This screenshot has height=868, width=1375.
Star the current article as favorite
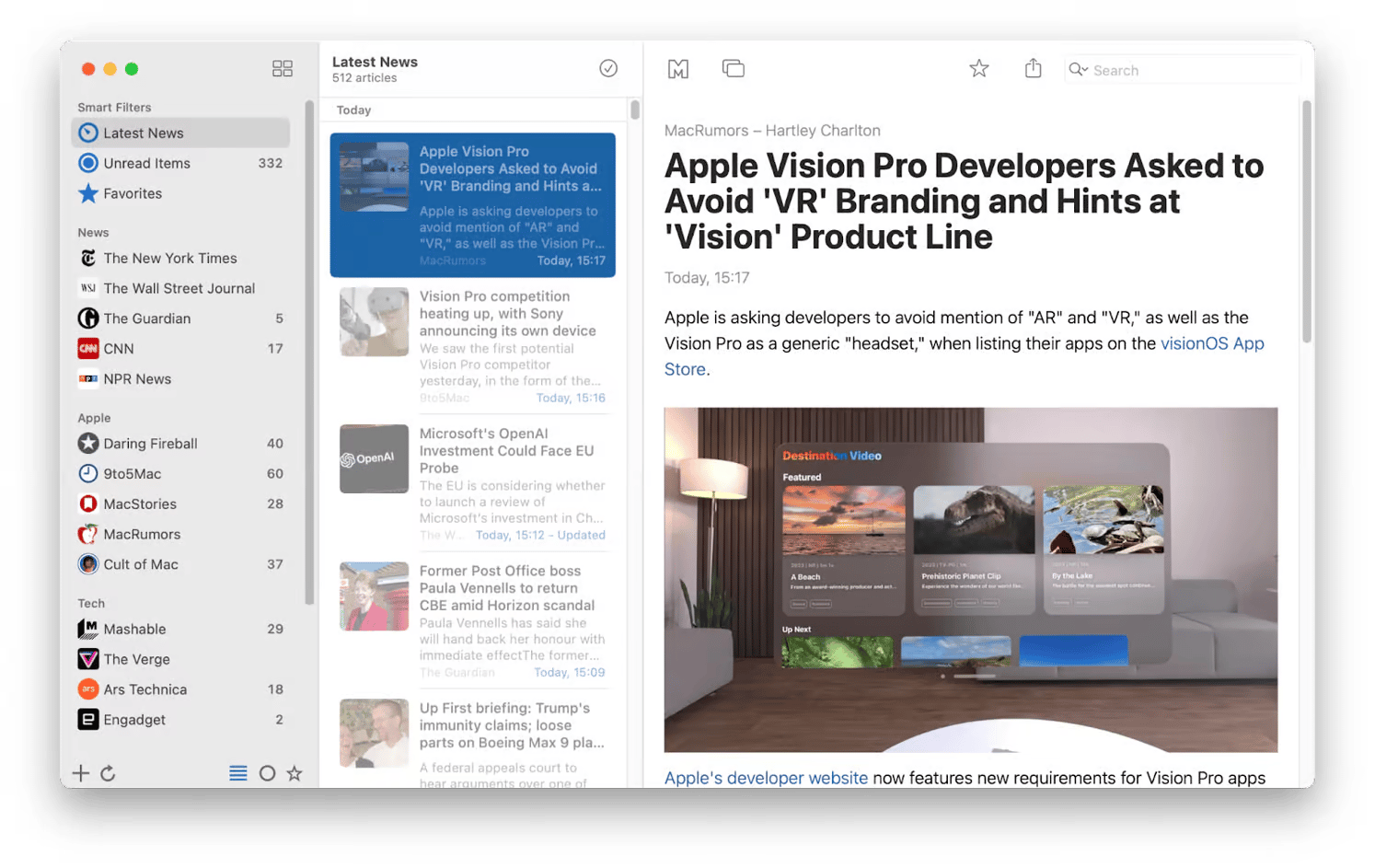[979, 69]
